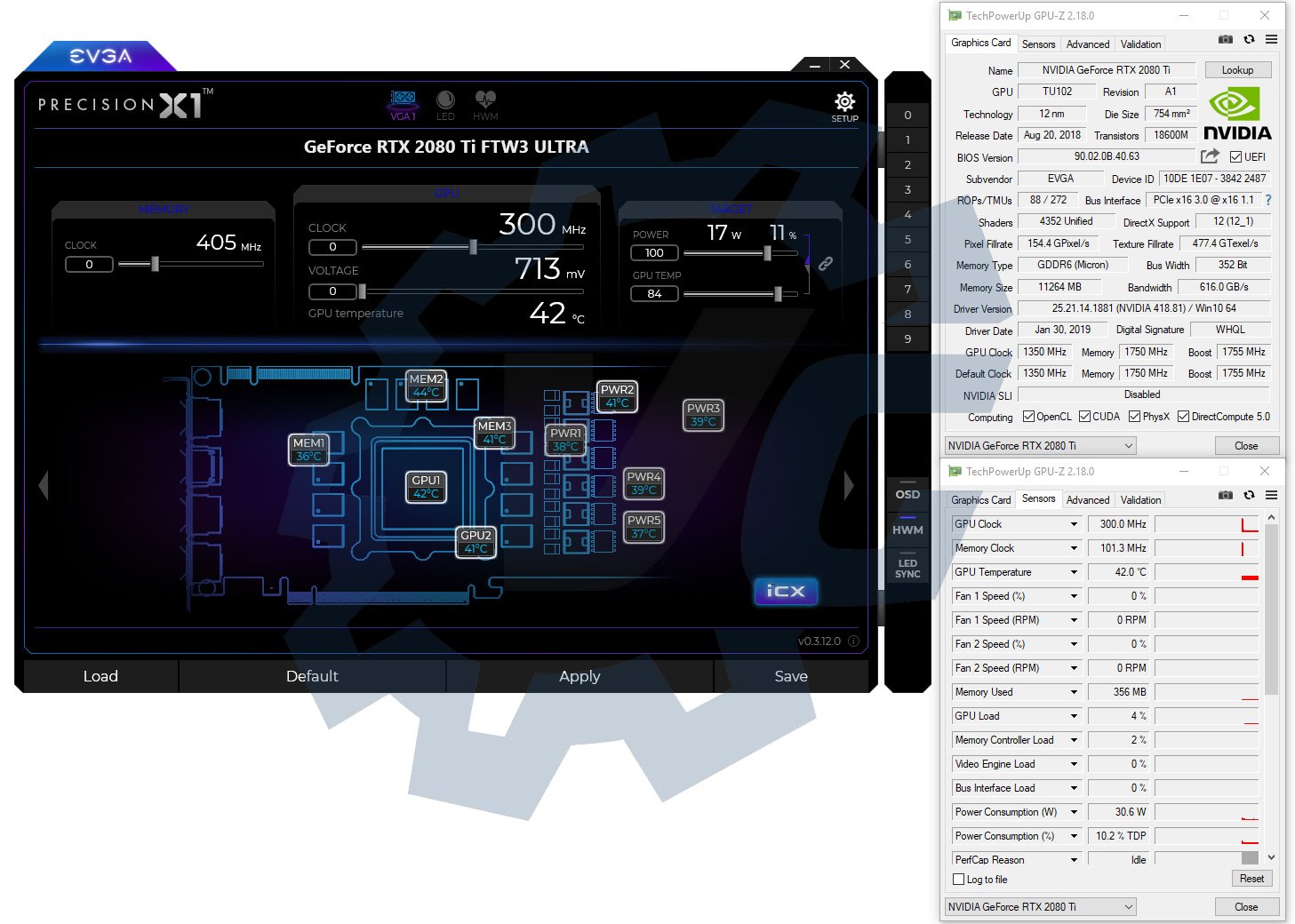Click the Save button in Precision X1
Screen dimensions: 1295x924
coord(791,676)
